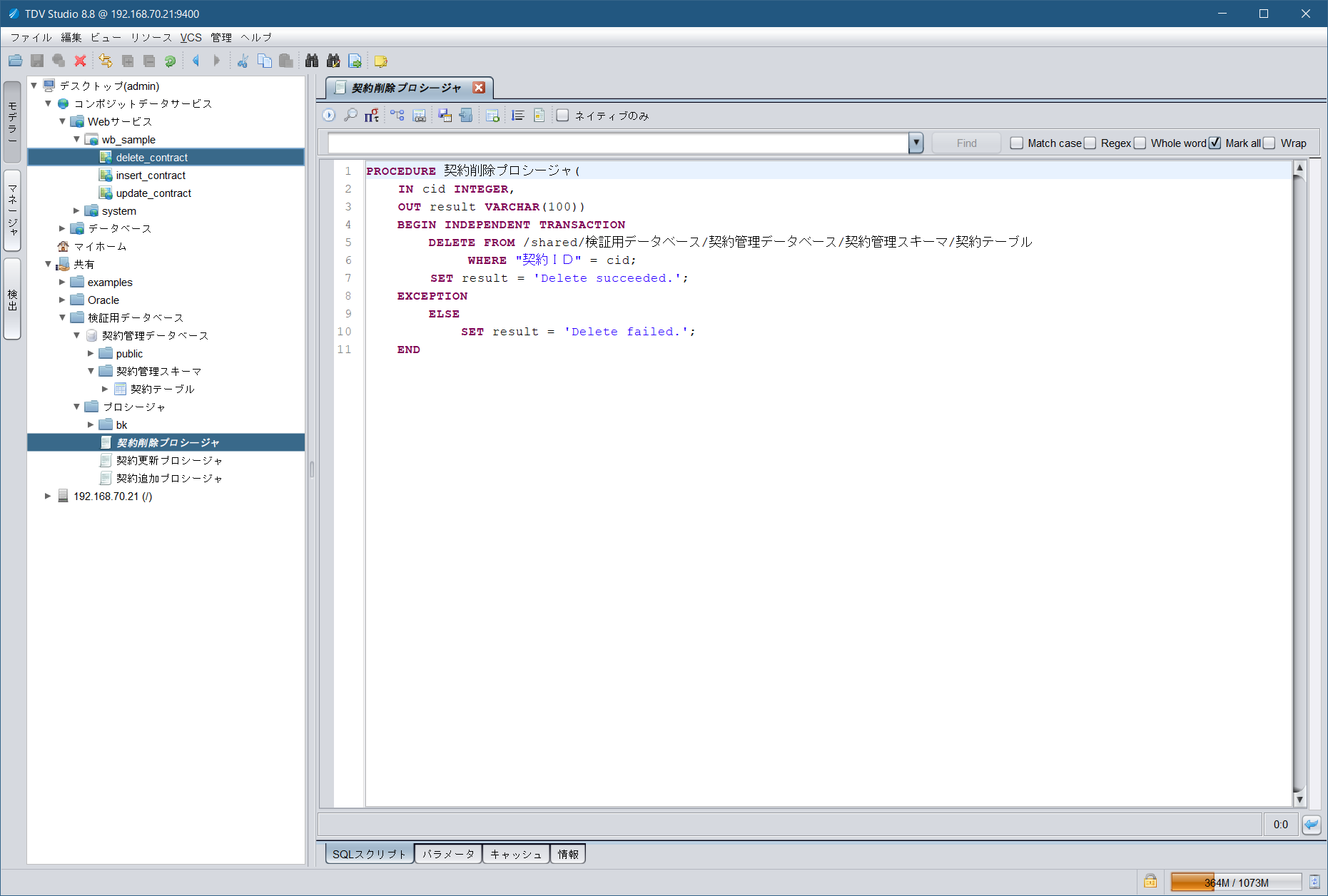The image size is (1328, 896).
Task: Click the yellow sync arrows toolbar icon
Action: click(106, 61)
